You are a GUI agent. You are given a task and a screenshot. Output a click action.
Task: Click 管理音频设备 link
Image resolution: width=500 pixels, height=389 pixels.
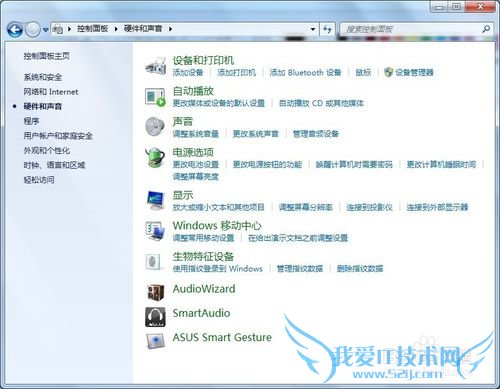[316, 134]
